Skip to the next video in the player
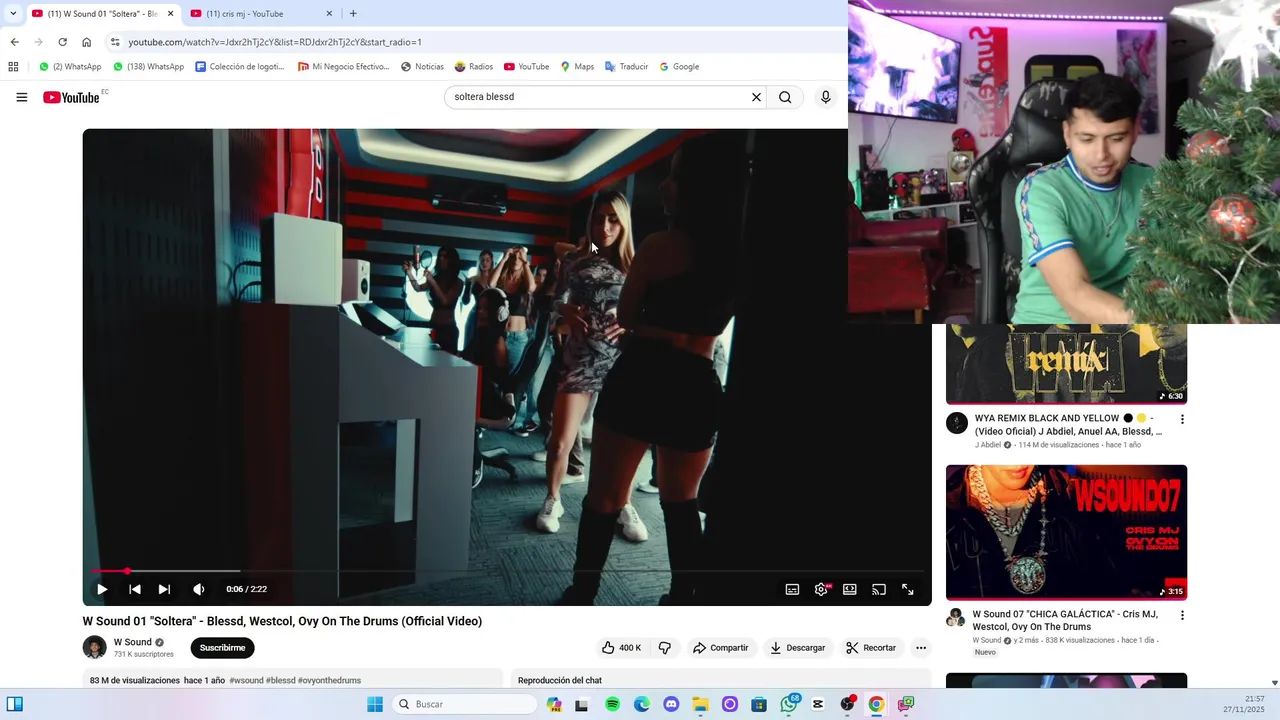Image resolution: width=1280 pixels, height=720 pixels. [164, 589]
